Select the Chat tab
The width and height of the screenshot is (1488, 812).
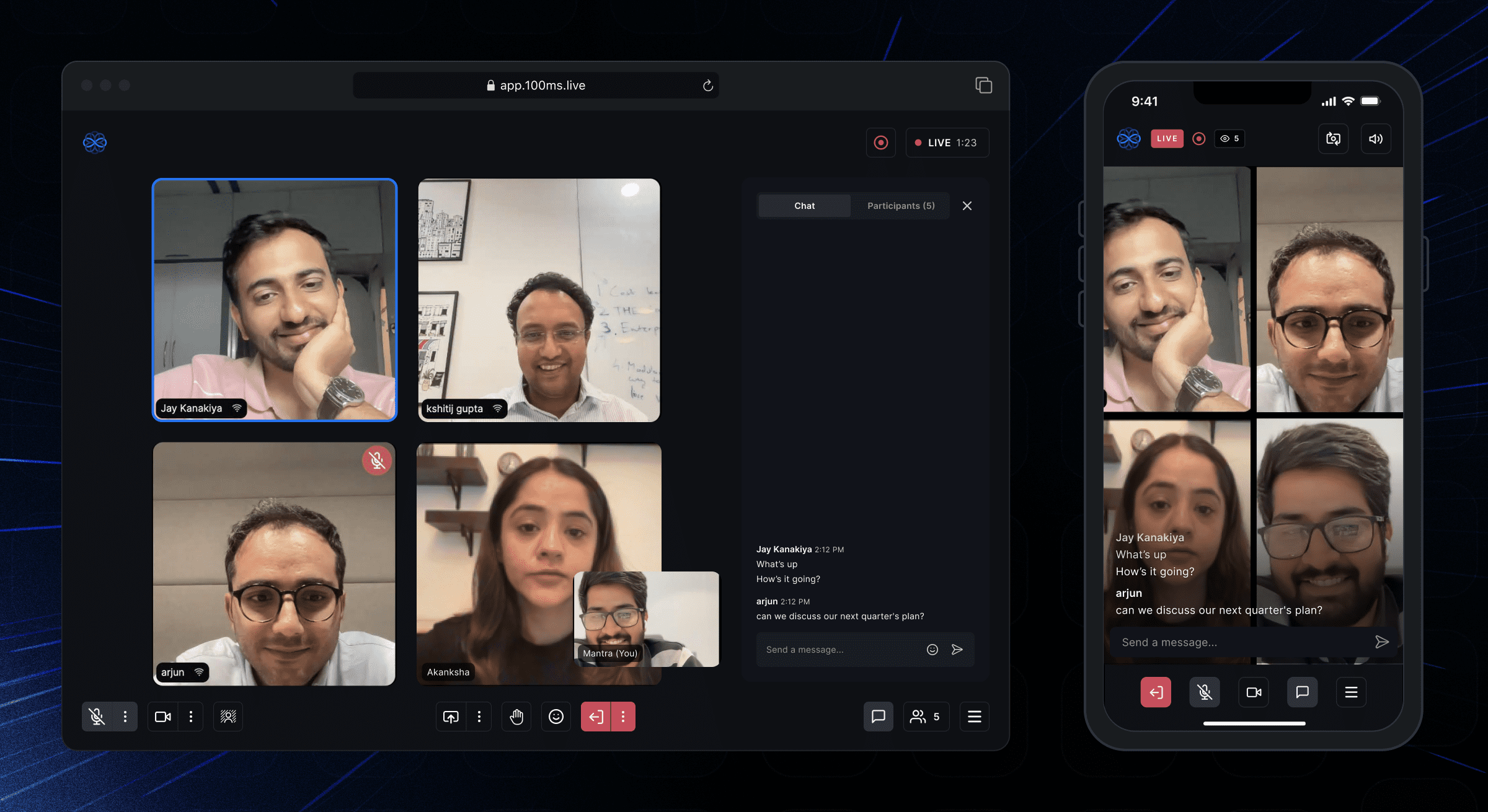pos(804,206)
